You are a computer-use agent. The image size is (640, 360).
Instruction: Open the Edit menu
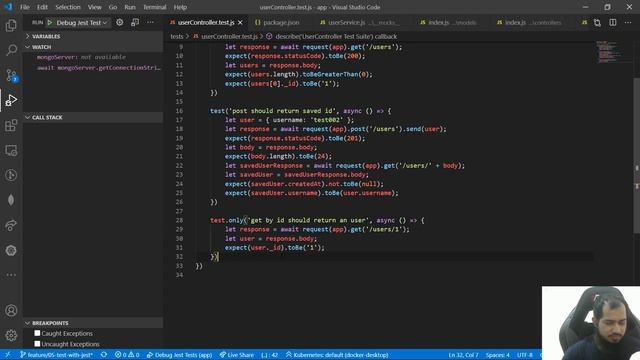[x=42, y=7]
